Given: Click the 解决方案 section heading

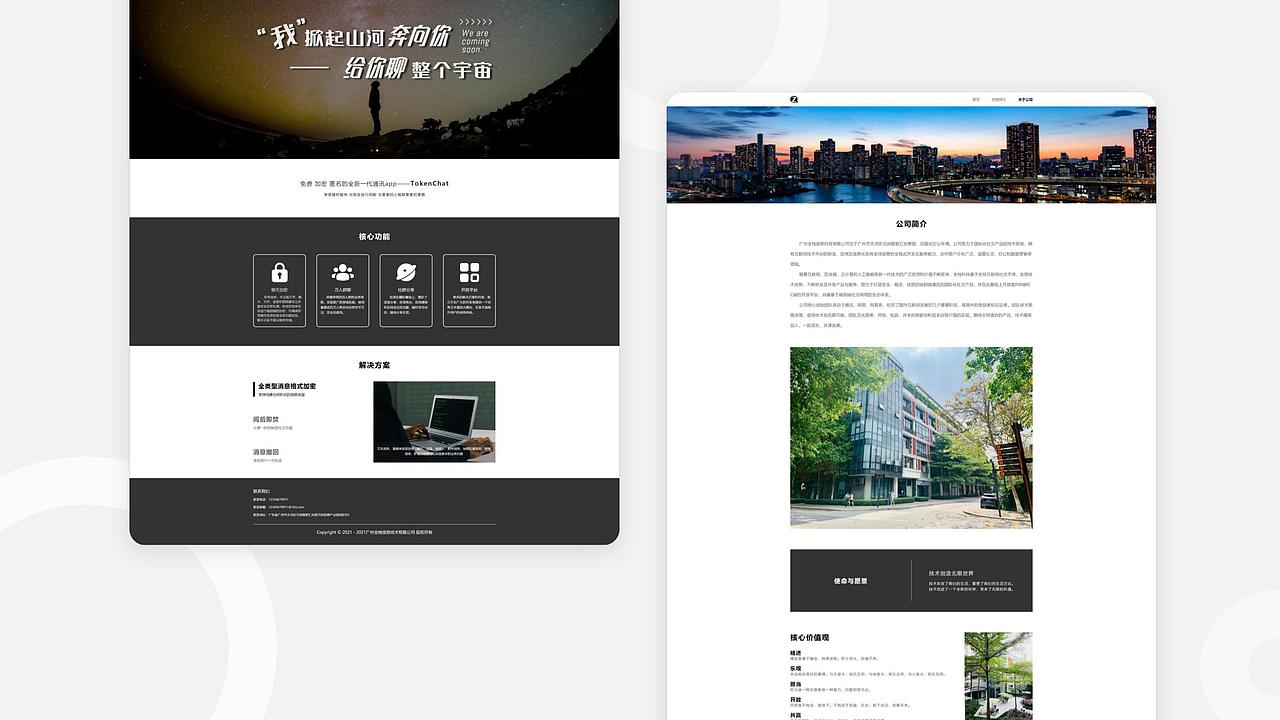Looking at the screenshot, I should point(374,365).
